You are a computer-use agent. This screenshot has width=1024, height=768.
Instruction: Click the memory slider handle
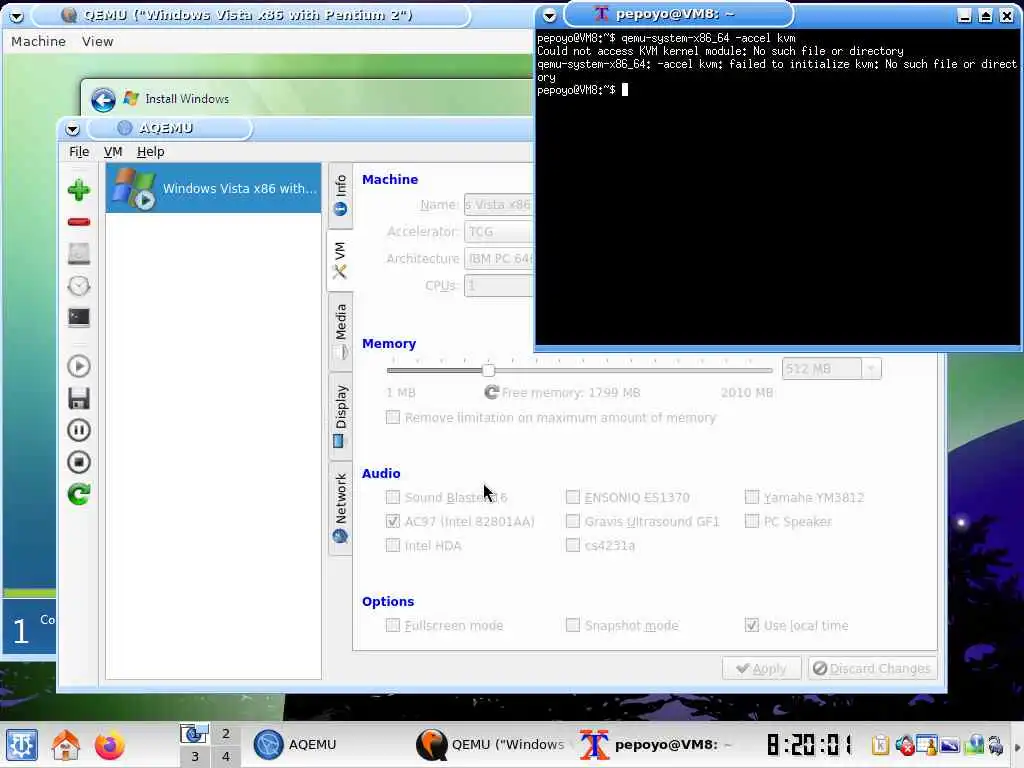coord(488,370)
